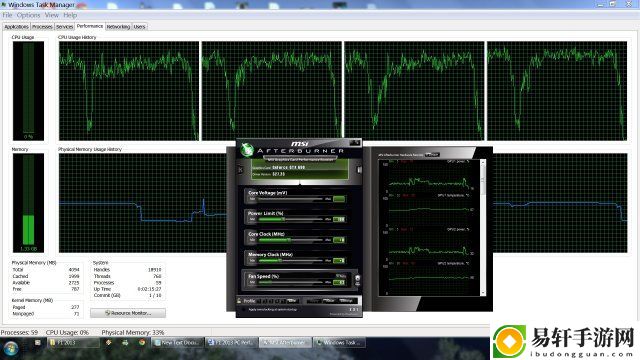Adjust the Power Limit slider

click(290, 219)
